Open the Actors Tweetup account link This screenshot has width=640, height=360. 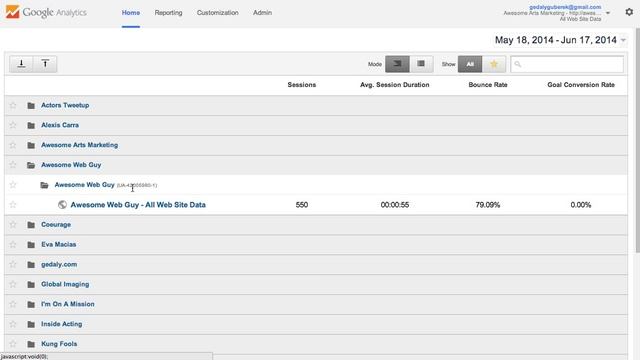(65, 105)
